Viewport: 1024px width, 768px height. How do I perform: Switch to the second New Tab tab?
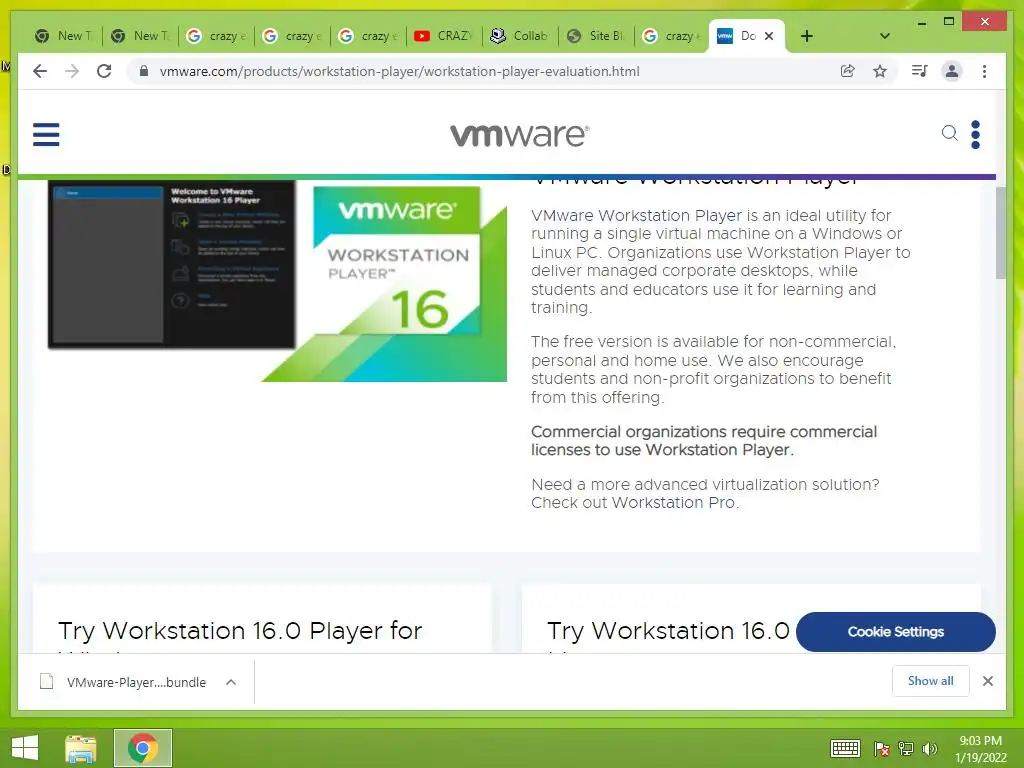click(140, 36)
